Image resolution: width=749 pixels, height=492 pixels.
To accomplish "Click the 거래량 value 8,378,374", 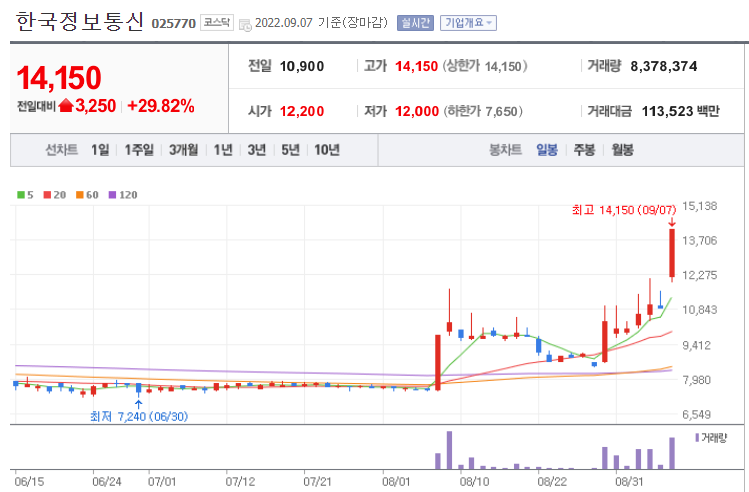I will (663, 66).
